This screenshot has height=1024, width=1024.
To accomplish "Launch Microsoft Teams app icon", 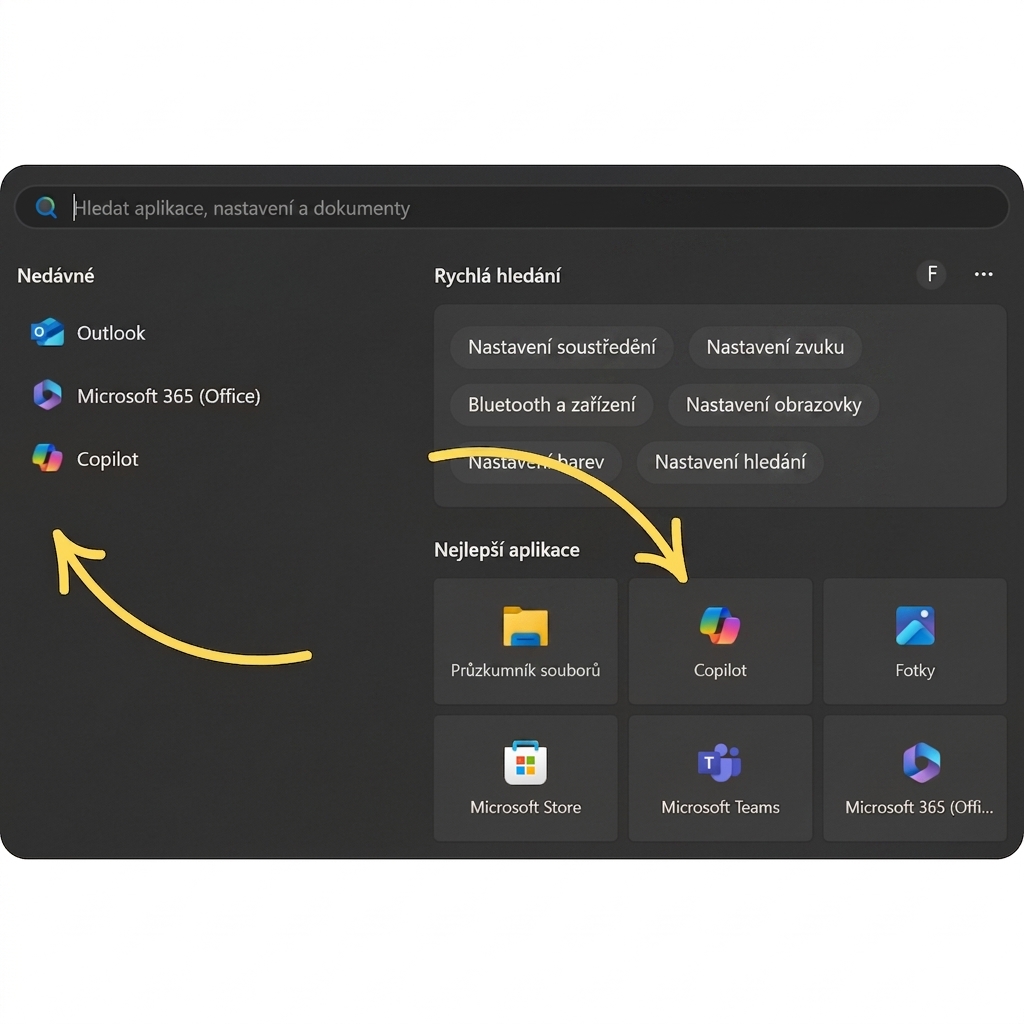I will pyautogui.click(x=720, y=762).
